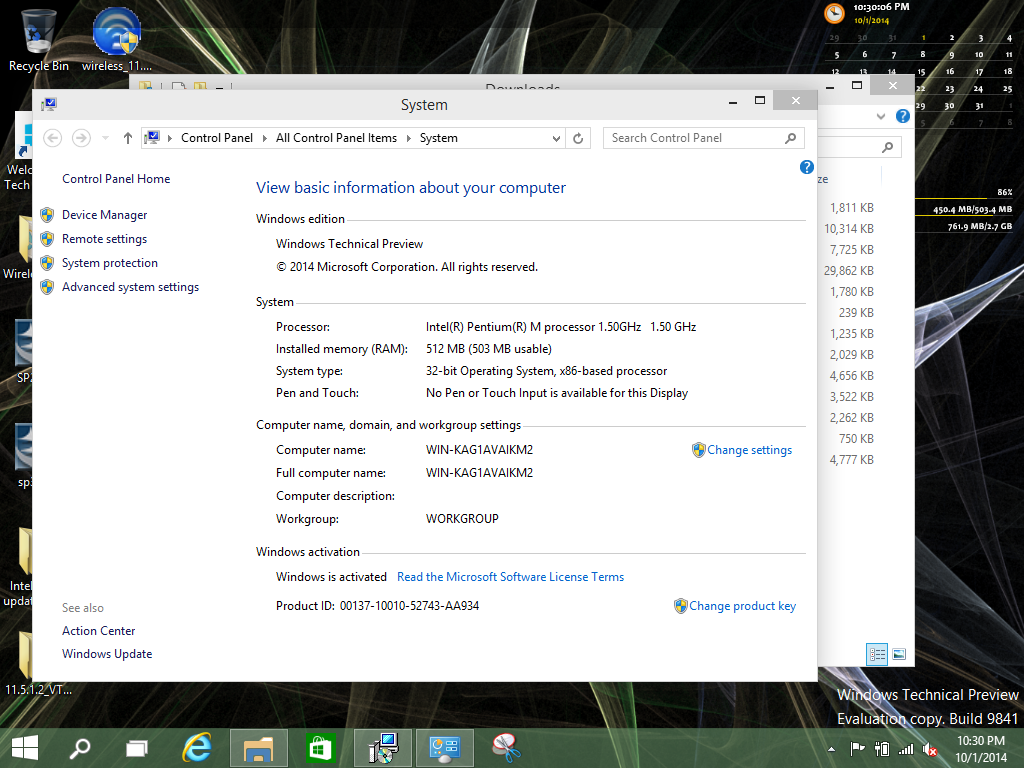This screenshot has height=768, width=1024.
Task: Open the Snipping Tool taskbar icon
Action: pyautogui.click(x=506, y=748)
